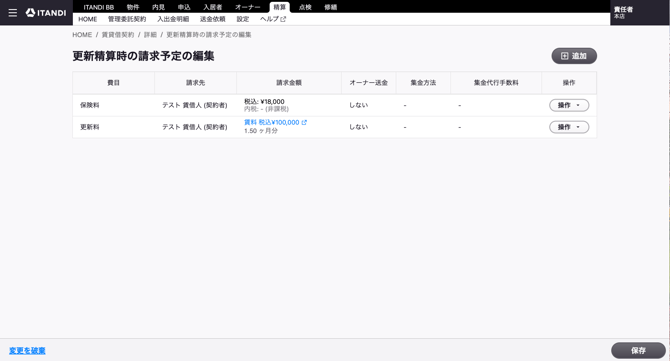The height and width of the screenshot is (361, 670).
Task: Switch to the 物件 tab
Action: coord(133,7)
